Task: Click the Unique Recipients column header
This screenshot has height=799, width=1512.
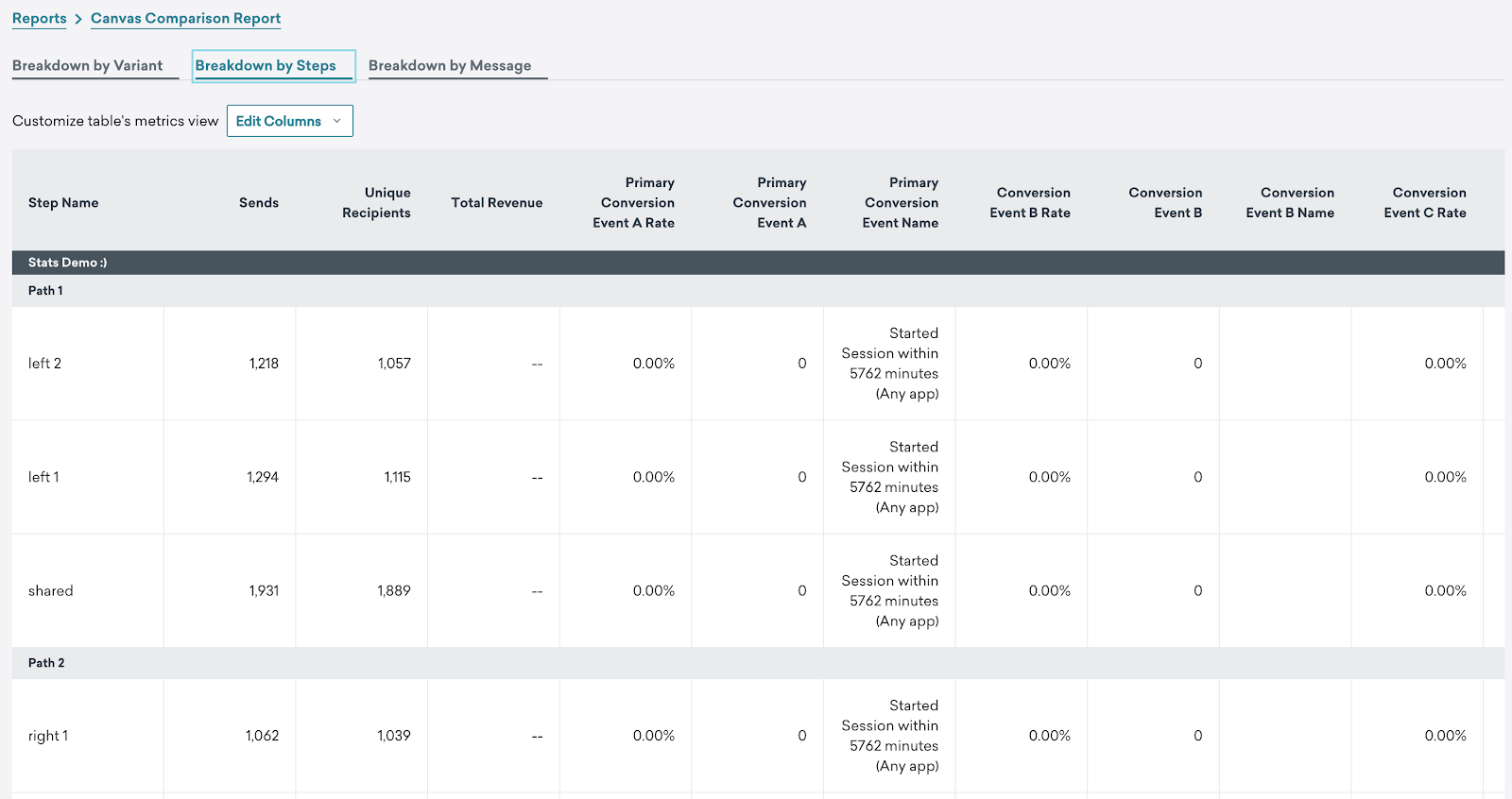Action: (376, 202)
